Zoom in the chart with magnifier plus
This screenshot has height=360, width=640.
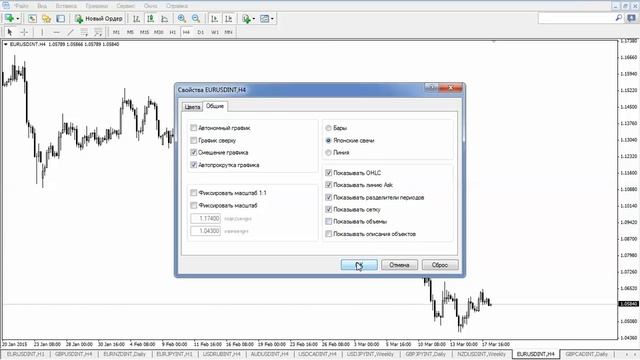(182, 18)
